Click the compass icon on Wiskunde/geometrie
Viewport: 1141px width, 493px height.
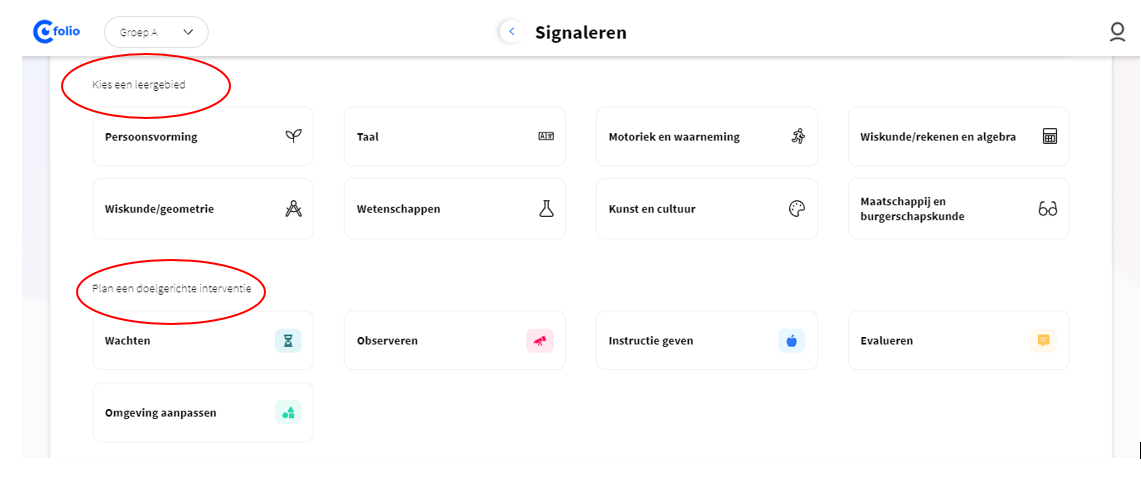coord(293,209)
